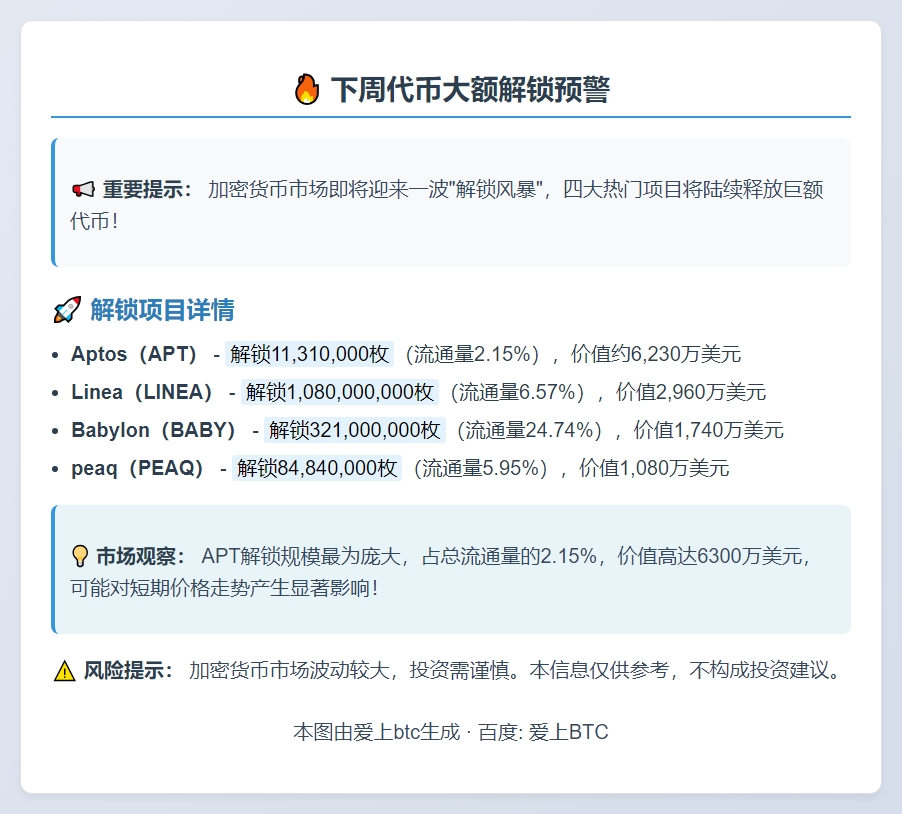Click the fire emoji in the title
The image size is (902, 814).
[307, 90]
